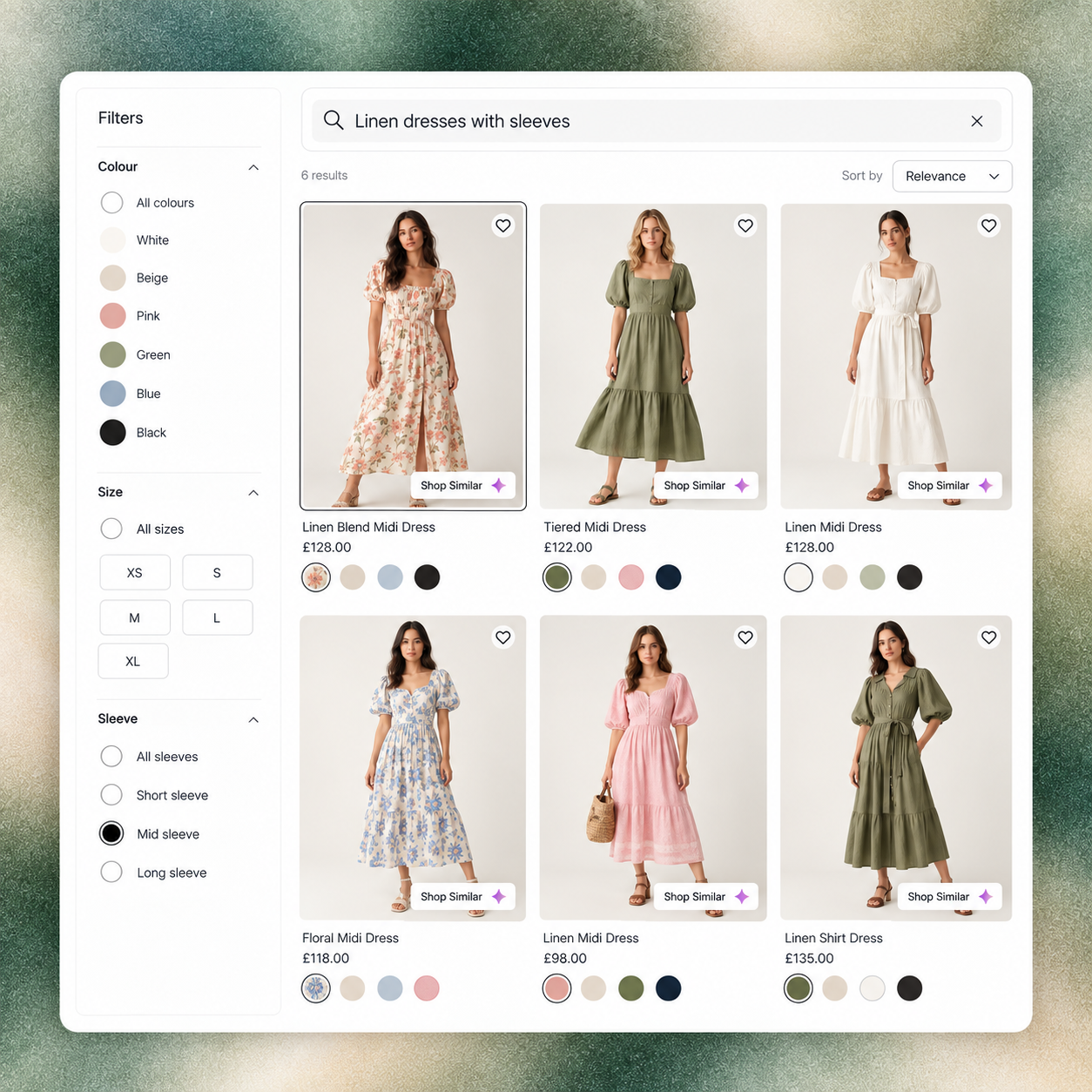
Task: Choose size XL
Action: (133, 661)
